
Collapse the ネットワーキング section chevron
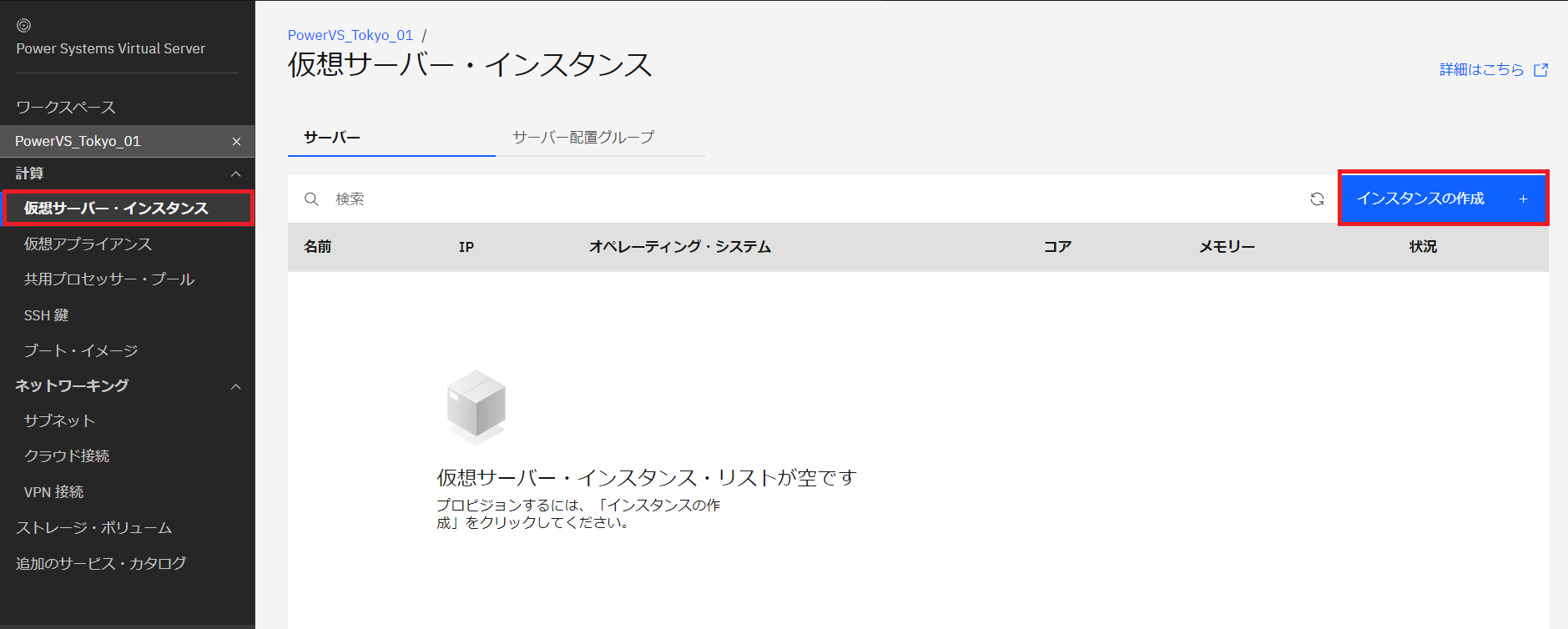tap(236, 386)
